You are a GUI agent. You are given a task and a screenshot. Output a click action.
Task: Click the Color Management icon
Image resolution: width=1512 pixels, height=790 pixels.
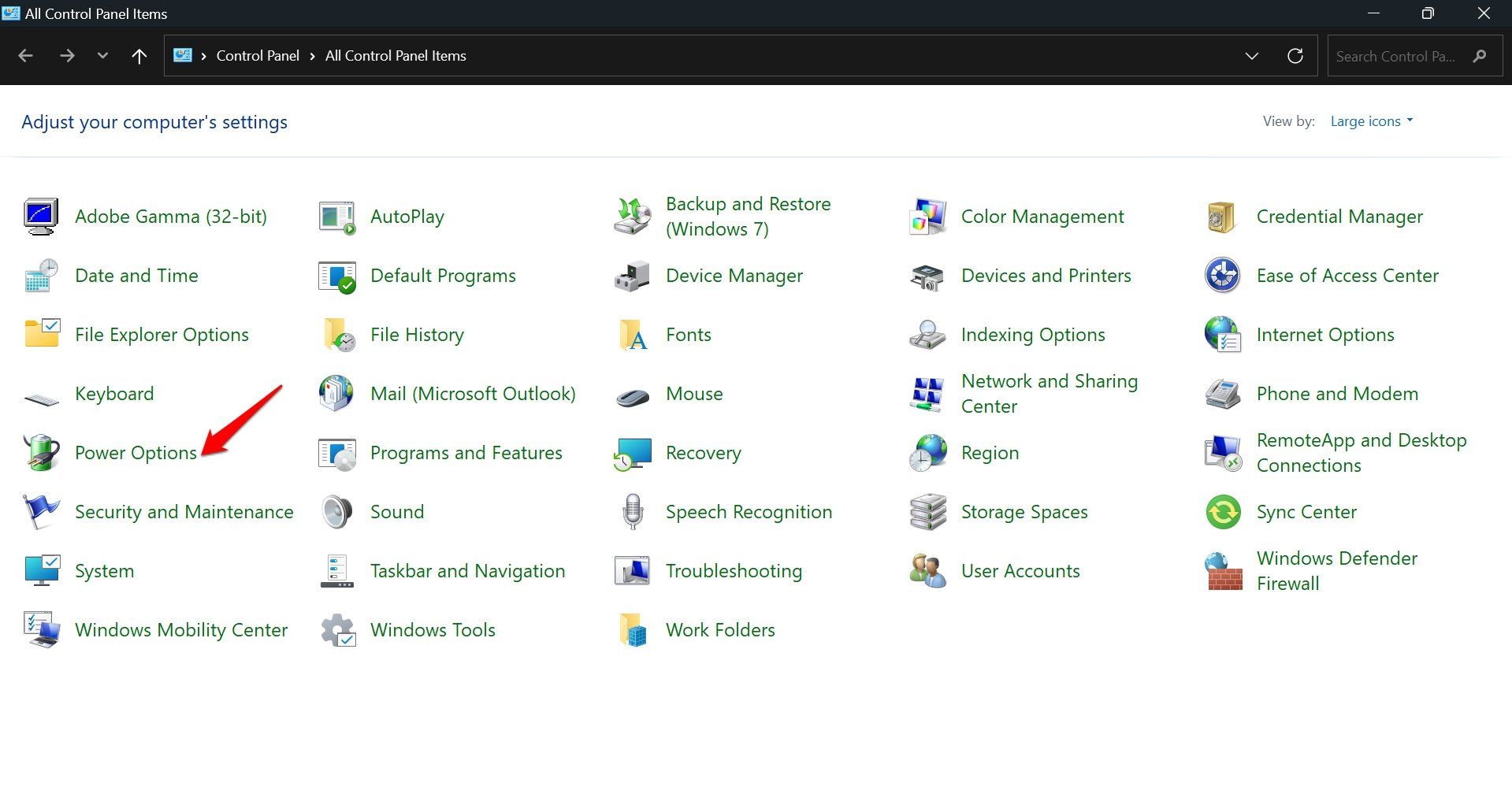pyautogui.click(x=928, y=217)
